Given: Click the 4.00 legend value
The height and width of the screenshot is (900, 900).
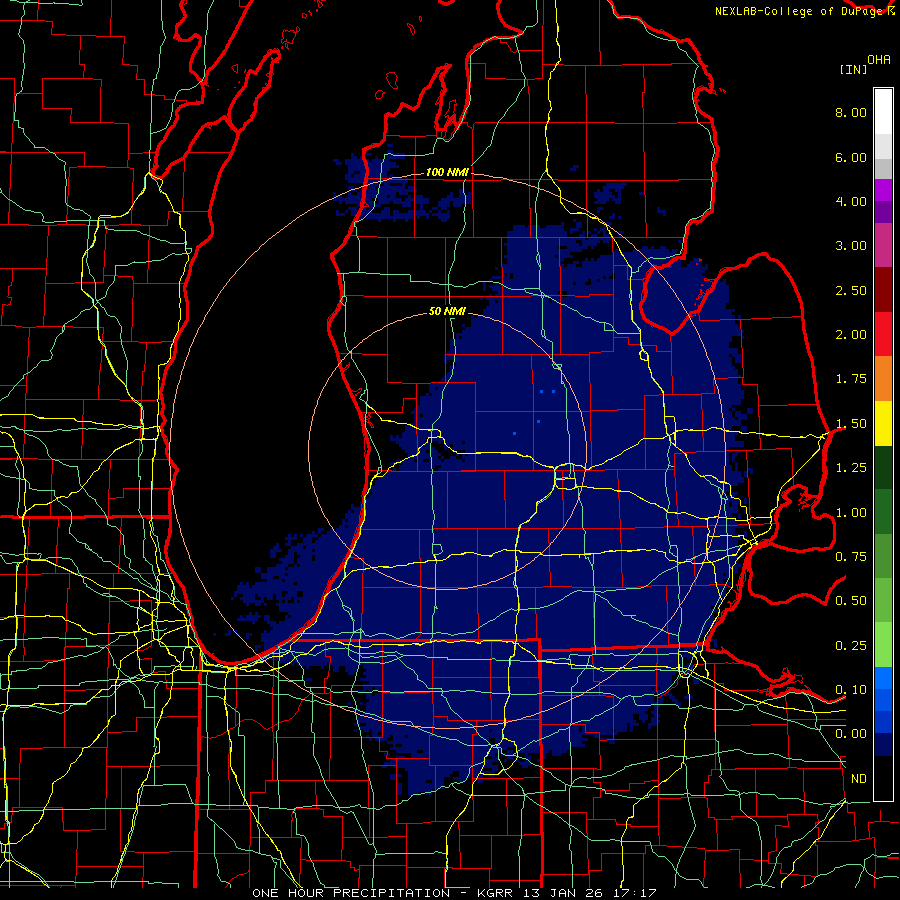Looking at the screenshot, I should pos(851,201).
